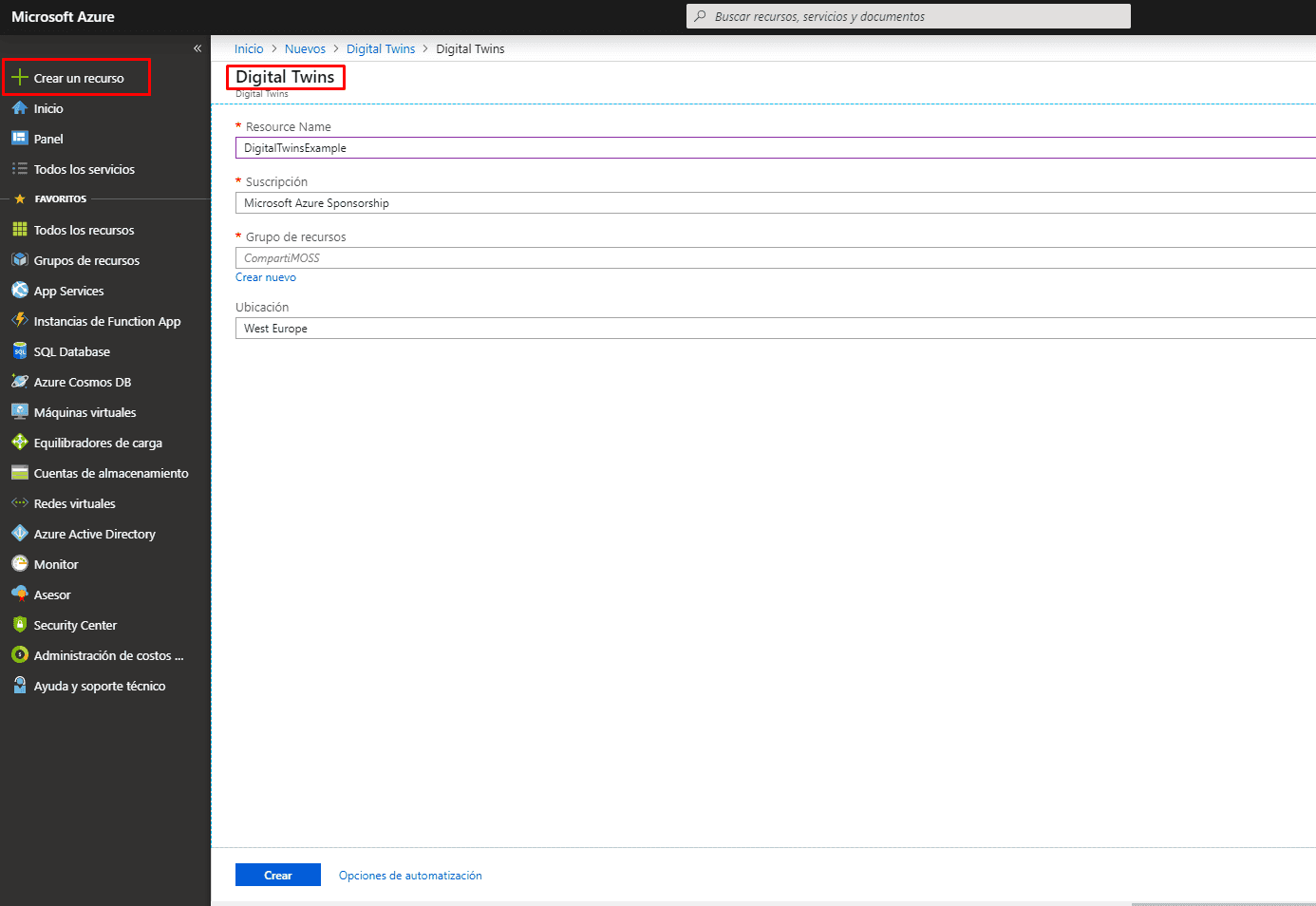Open Todos los servicios menu entry
Viewport: 1316px width, 906px height.
(x=85, y=169)
